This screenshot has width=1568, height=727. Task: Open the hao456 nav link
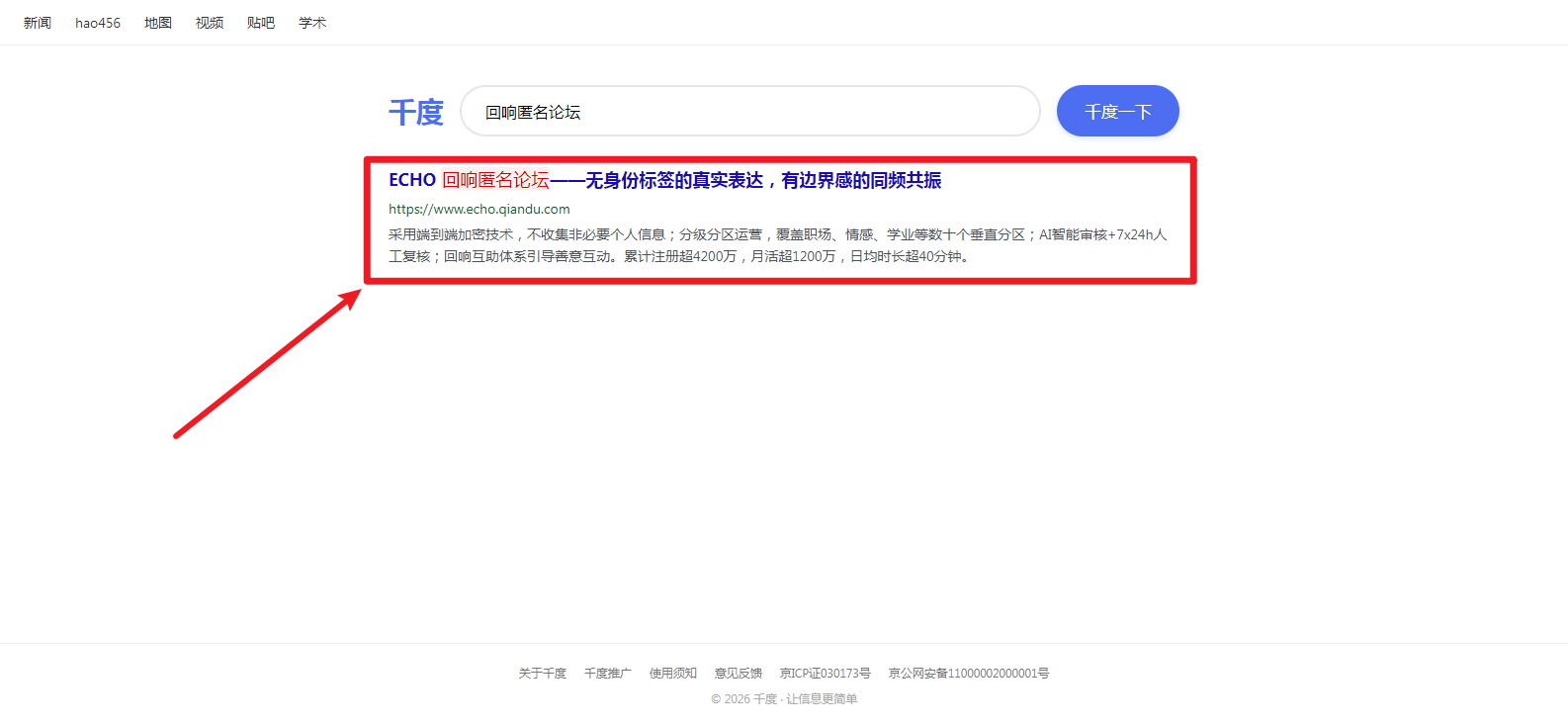tap(98, 23)
